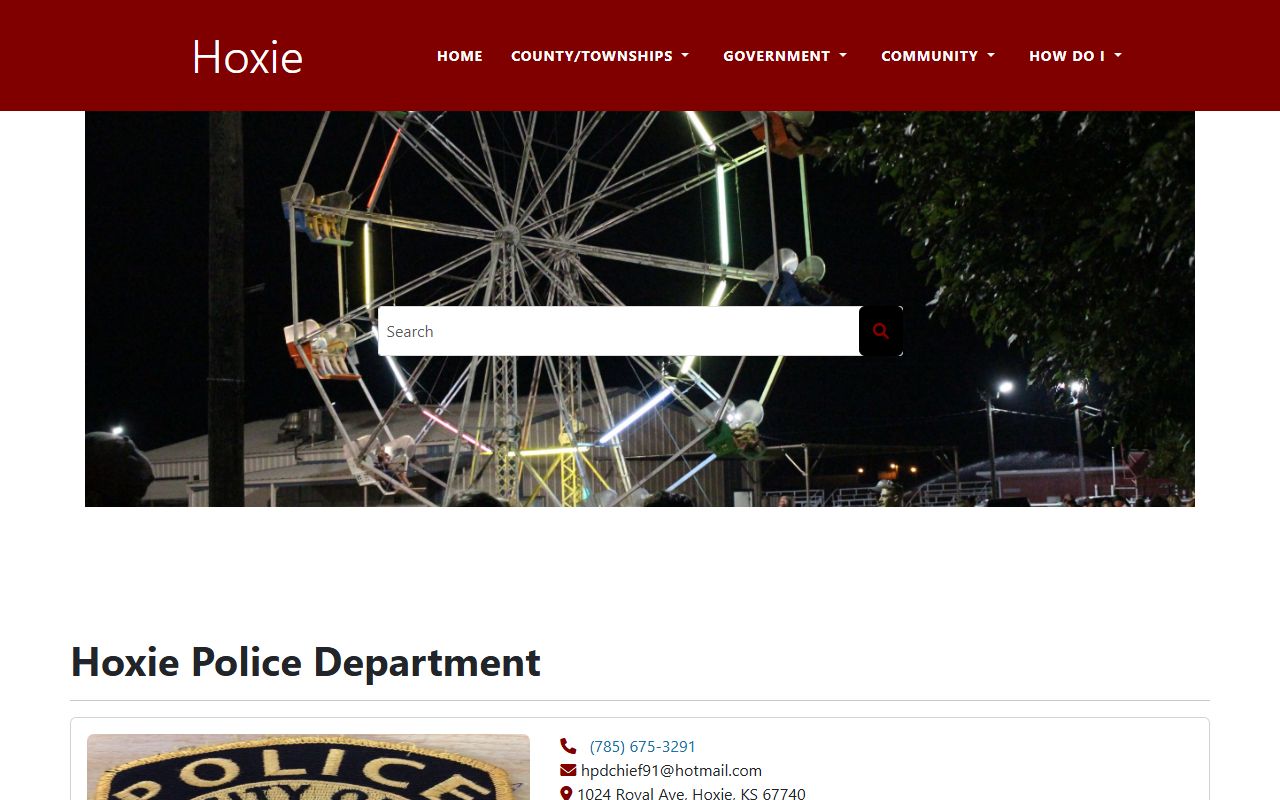Open the police patch image
Image resolution: width=1280 pixels, height=800 pixels.
(x=308, y=767)
